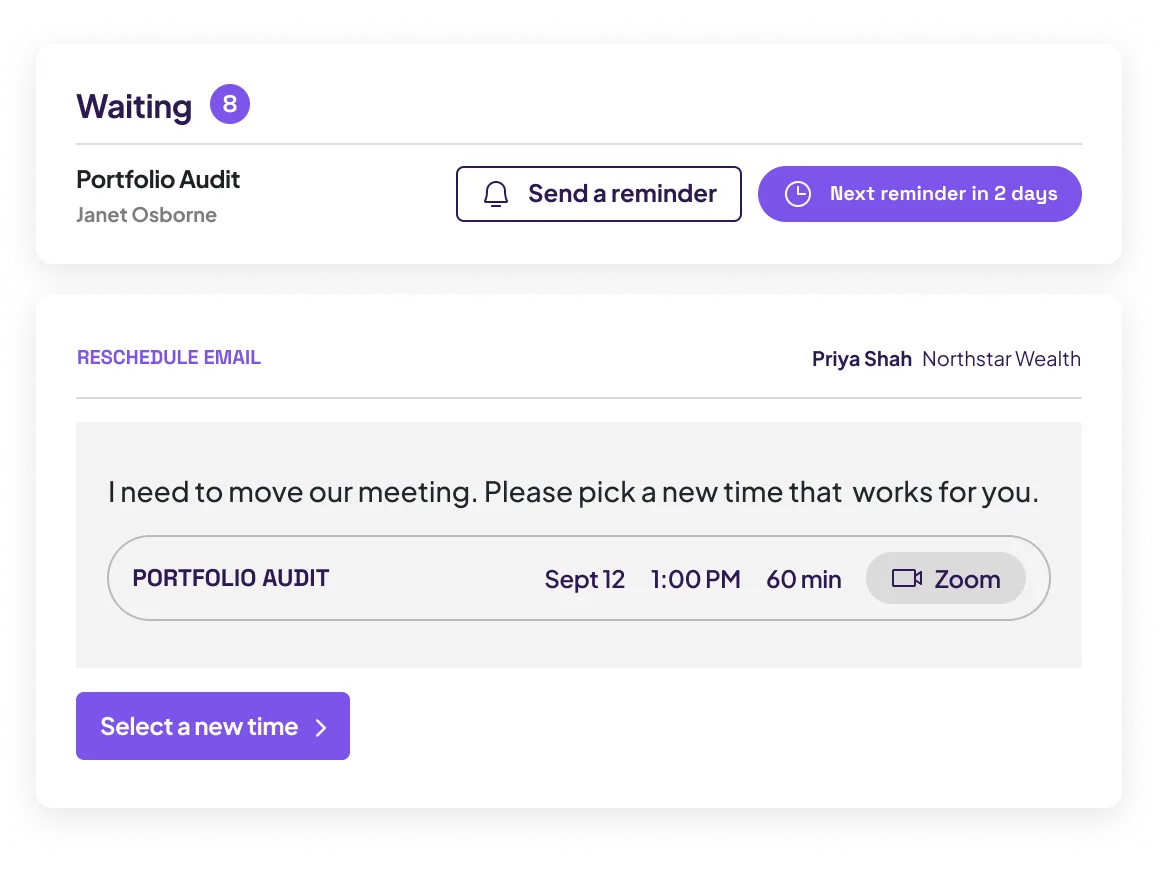Click the Janet Osborne name

click(146, 214)
